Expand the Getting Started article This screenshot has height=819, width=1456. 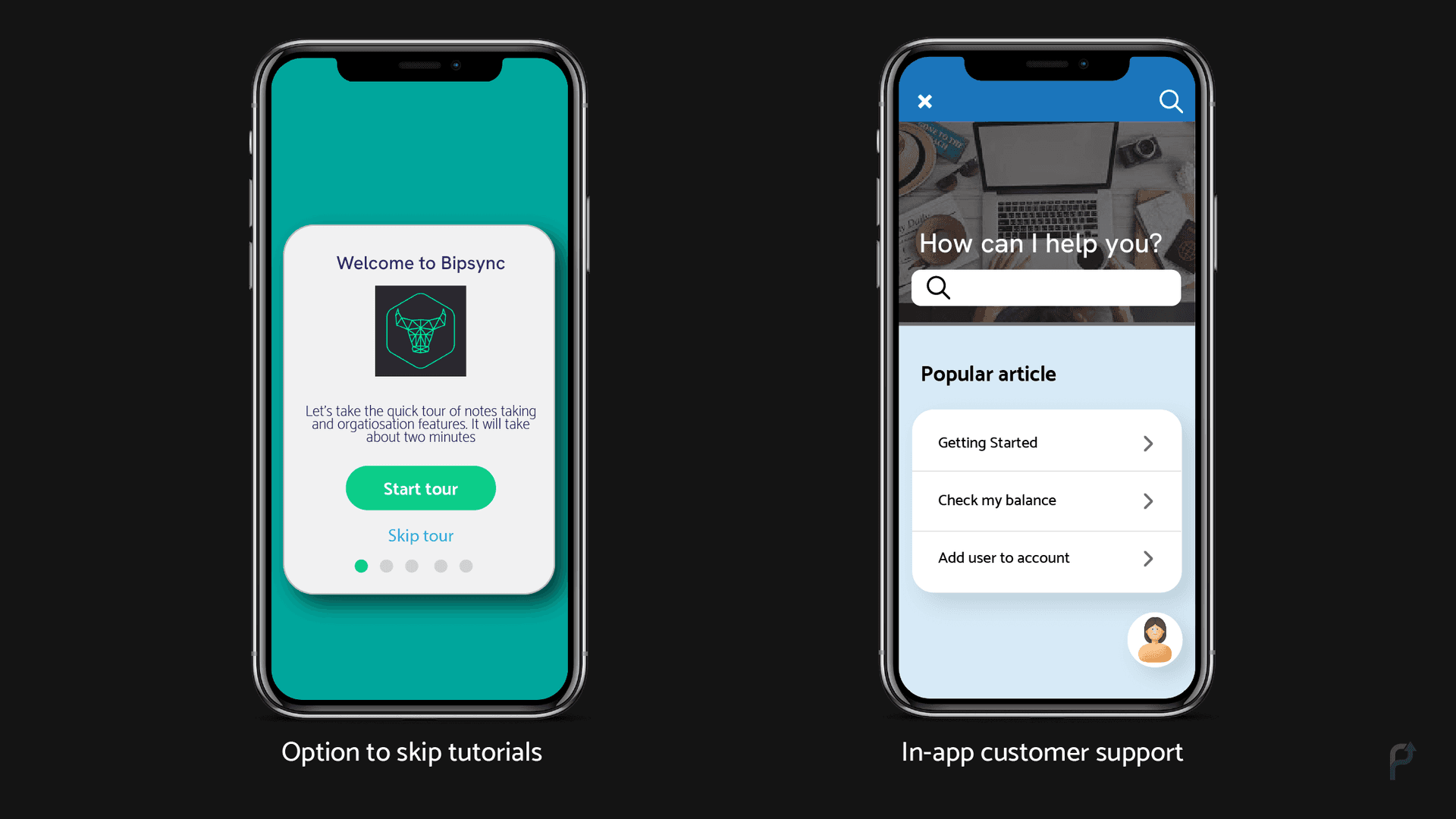click(x=1150, y=443)
